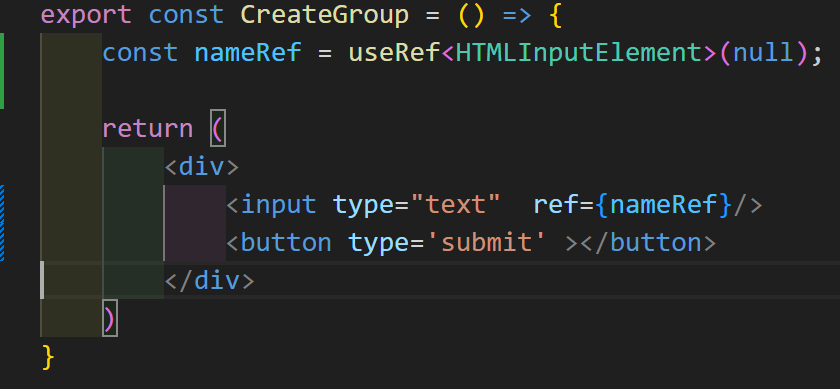The image size is (840, 389).
Task: Click the 'type' attribute on the button line
Action: 379,243
